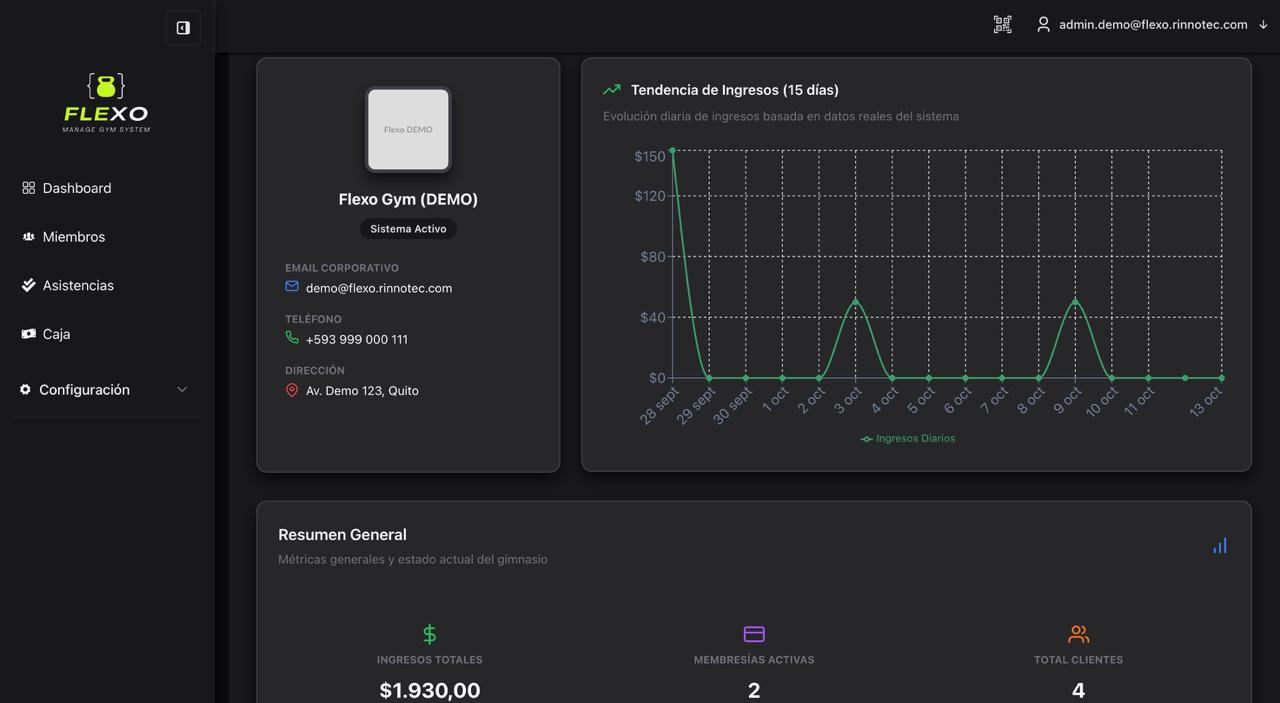Click the blue bar chart icon
Viewport: 1280px width, 703px height.
click(x=1219, y=546)
